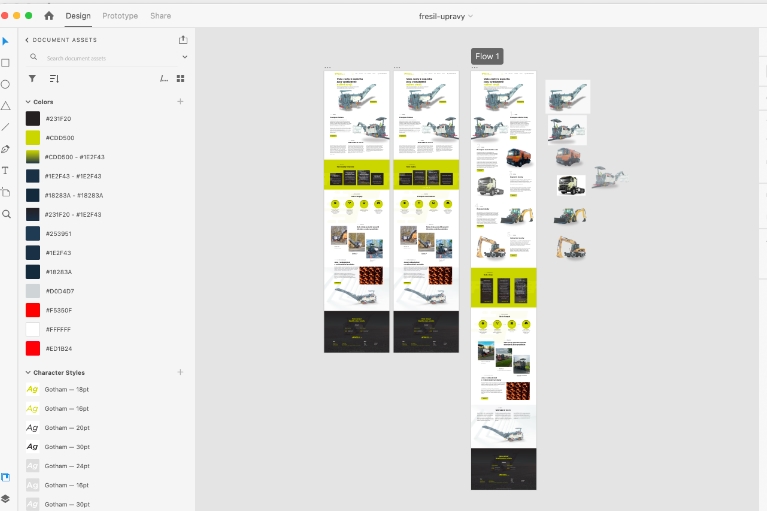Choose the Polygon tool
The image size is (767, 511).
click(x=6, y=106)
